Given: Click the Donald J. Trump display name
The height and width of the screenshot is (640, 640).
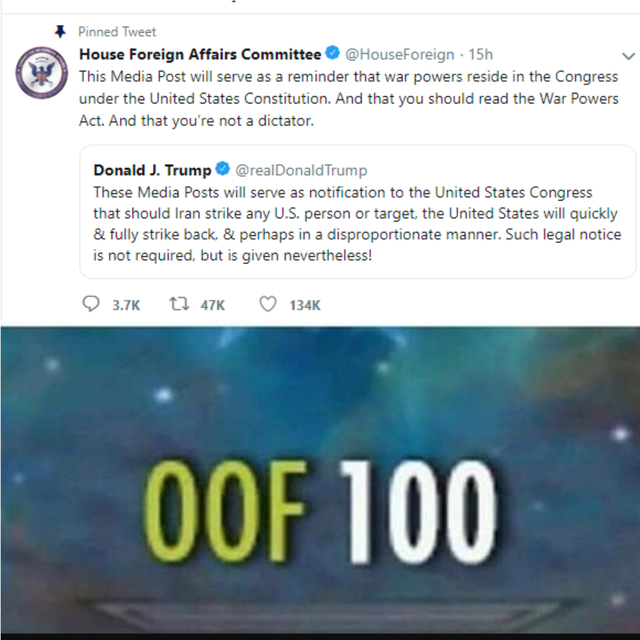Looking at the screenshot, I should (153, 170).
